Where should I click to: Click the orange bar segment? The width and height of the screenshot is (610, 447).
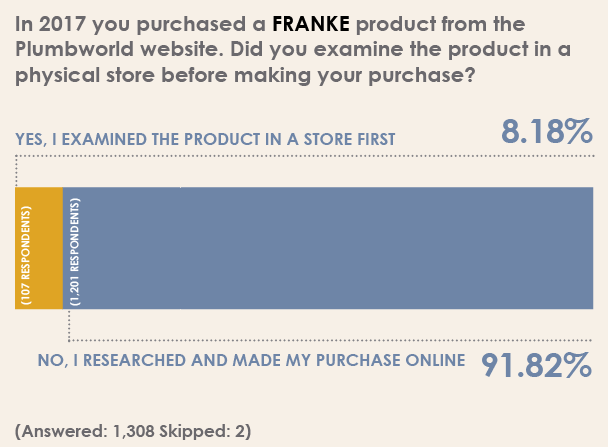39,248
